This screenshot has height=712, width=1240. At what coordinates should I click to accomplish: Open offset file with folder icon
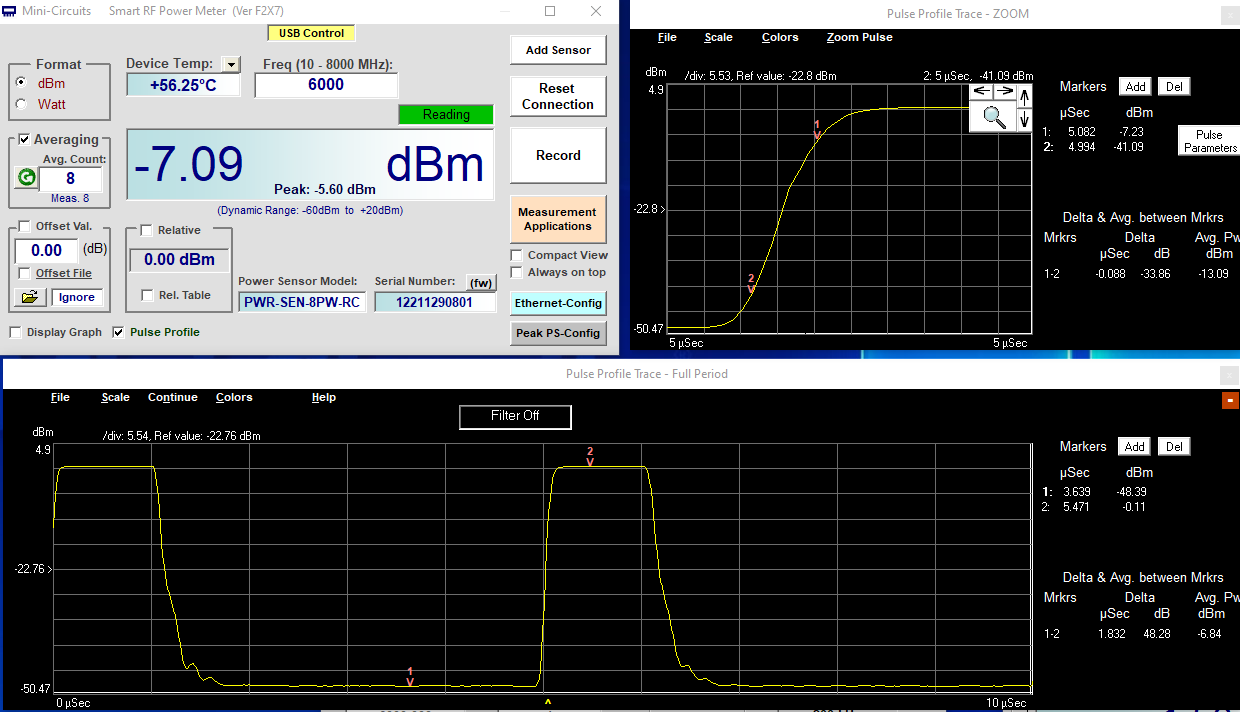point(29,297)
